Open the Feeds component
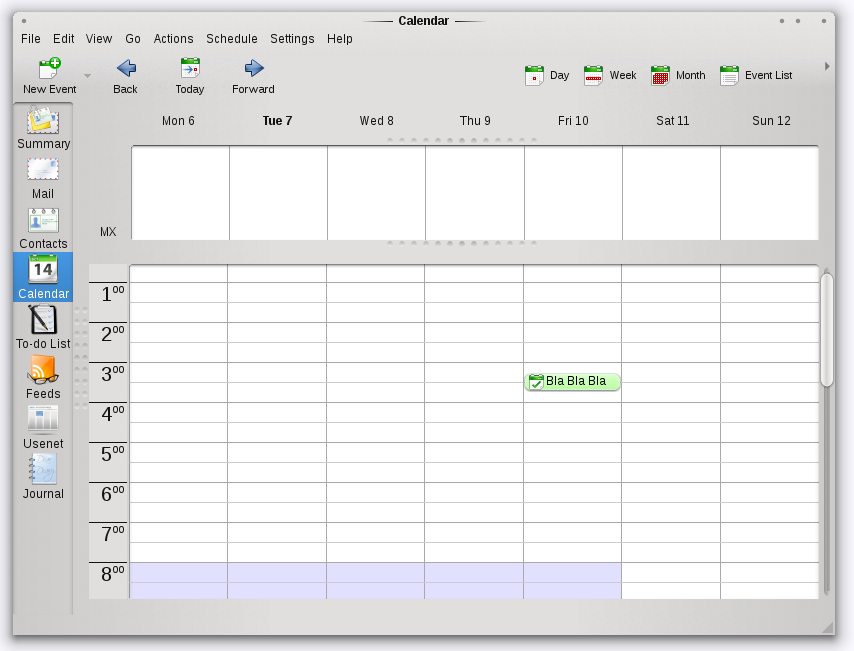 pyautogui.click(x=43, y=377)
